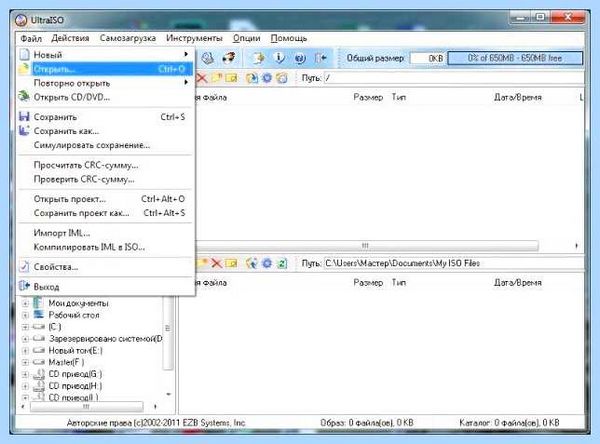Click the Burn CD/DVD image toolbar icon
Image resolution: width=600 pixels, height=444 pixels.
[x=229, y=58]
